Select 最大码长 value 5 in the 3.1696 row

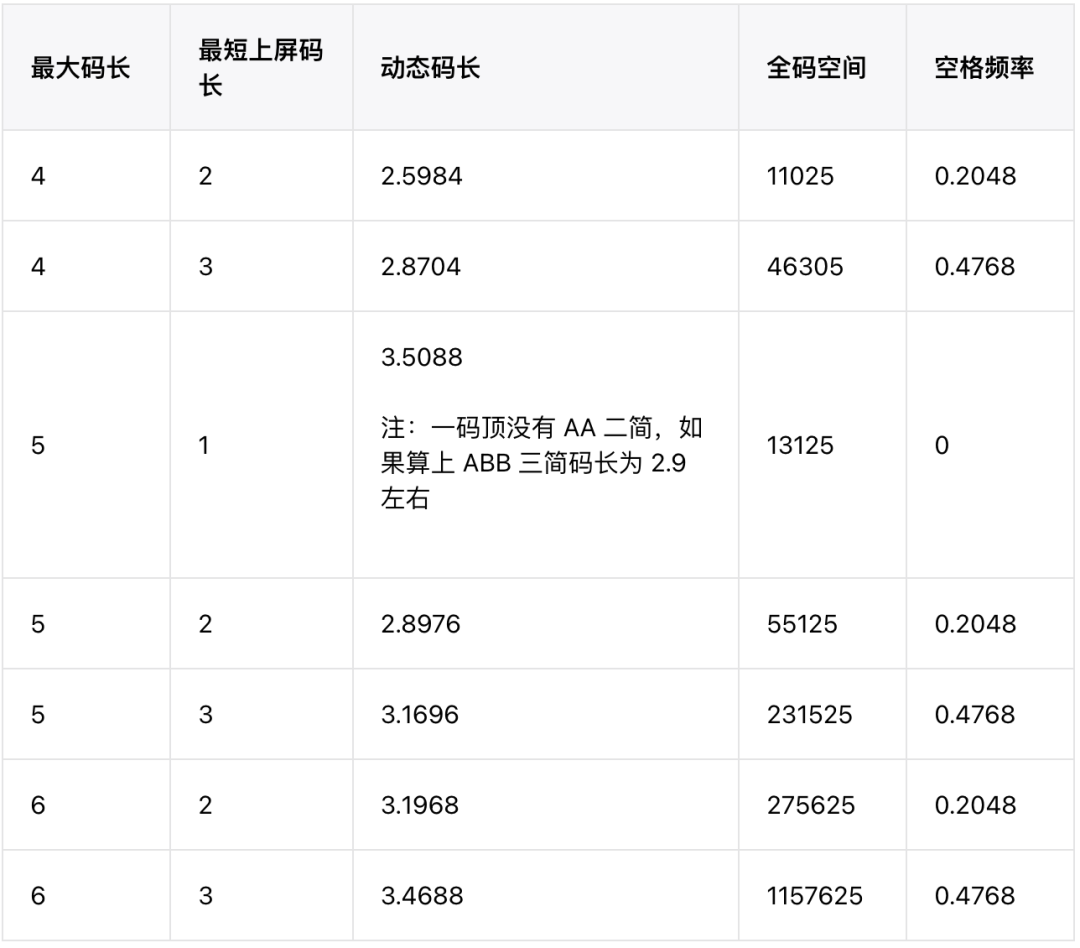[x=38, y=714]
